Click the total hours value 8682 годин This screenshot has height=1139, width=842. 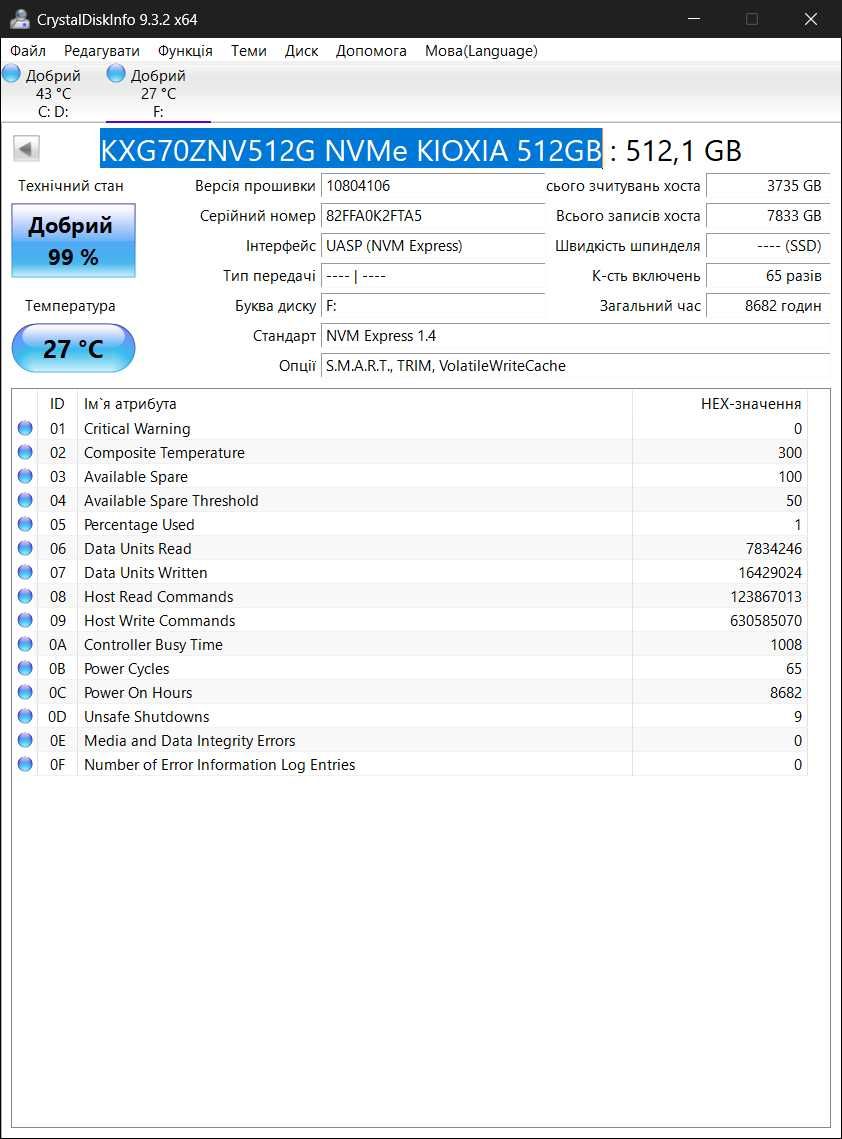(x=768, y=306)
